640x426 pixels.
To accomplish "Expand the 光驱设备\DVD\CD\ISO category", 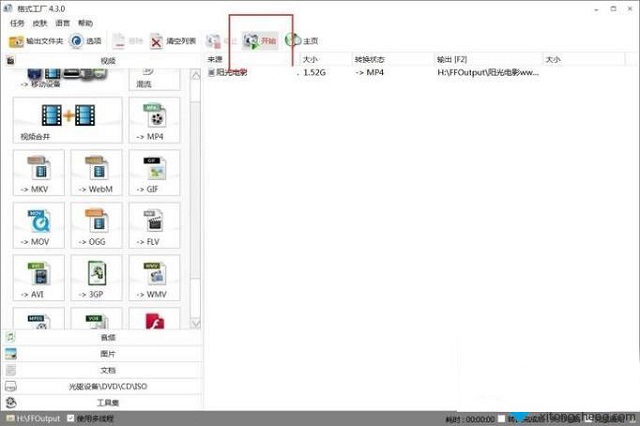I will click(102, 386).
